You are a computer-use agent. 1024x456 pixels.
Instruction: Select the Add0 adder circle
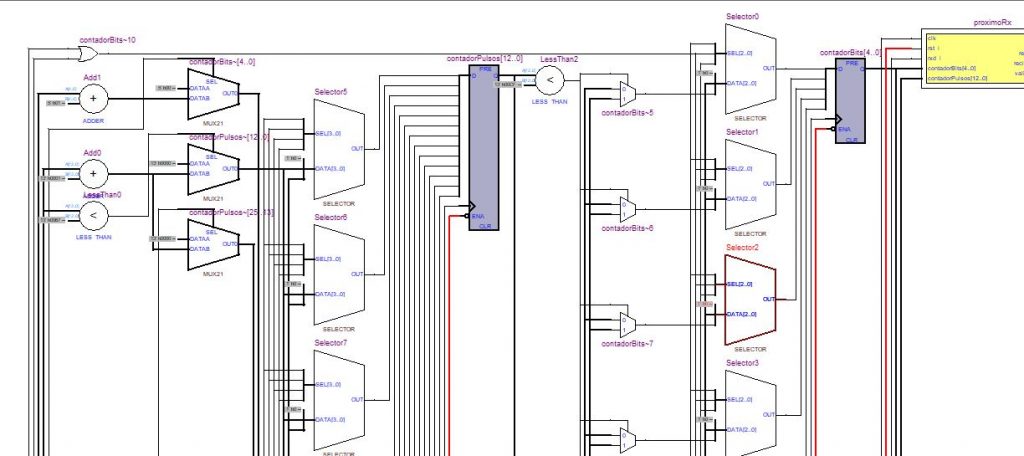click(x=93, y=173)
